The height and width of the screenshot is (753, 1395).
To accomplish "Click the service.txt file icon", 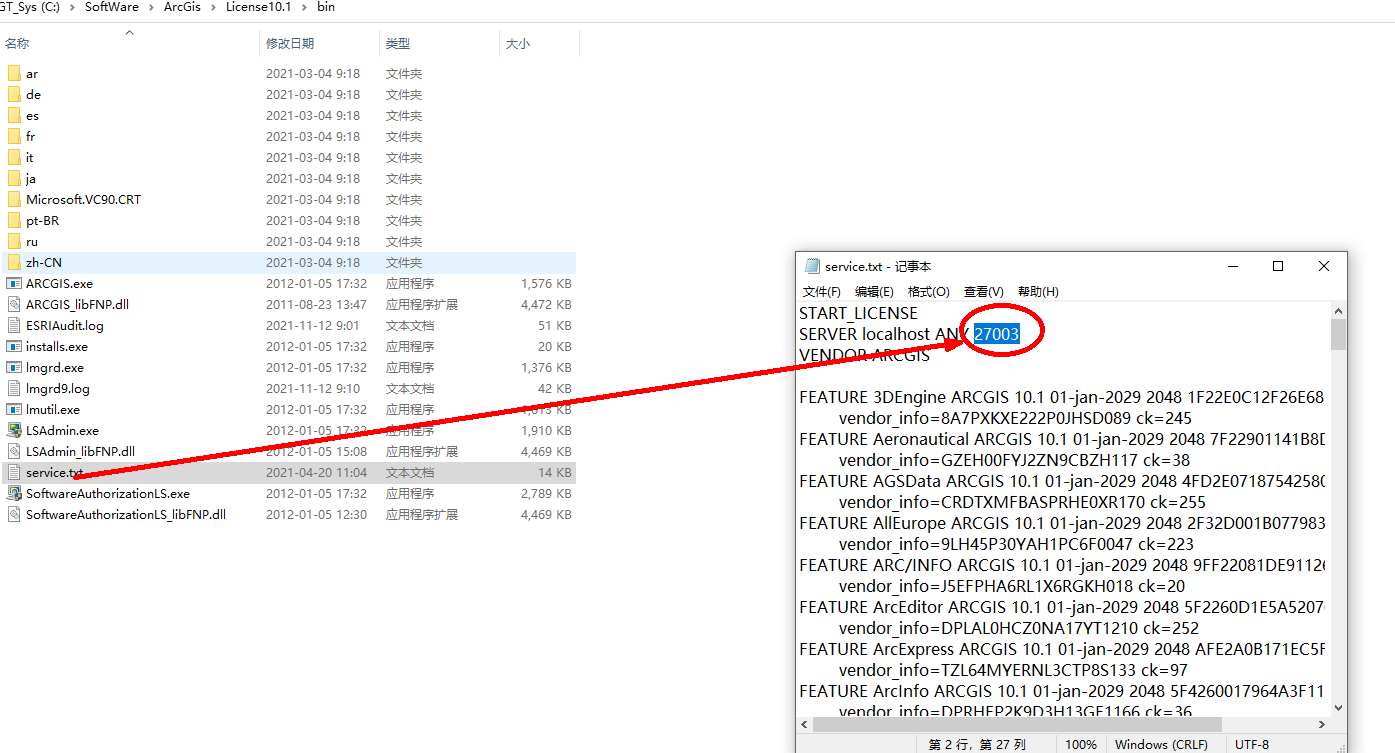I will pos(14,472).
